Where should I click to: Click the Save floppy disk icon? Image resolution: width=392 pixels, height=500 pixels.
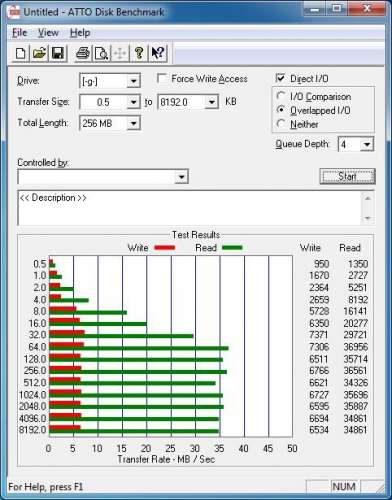click(58, 53)
